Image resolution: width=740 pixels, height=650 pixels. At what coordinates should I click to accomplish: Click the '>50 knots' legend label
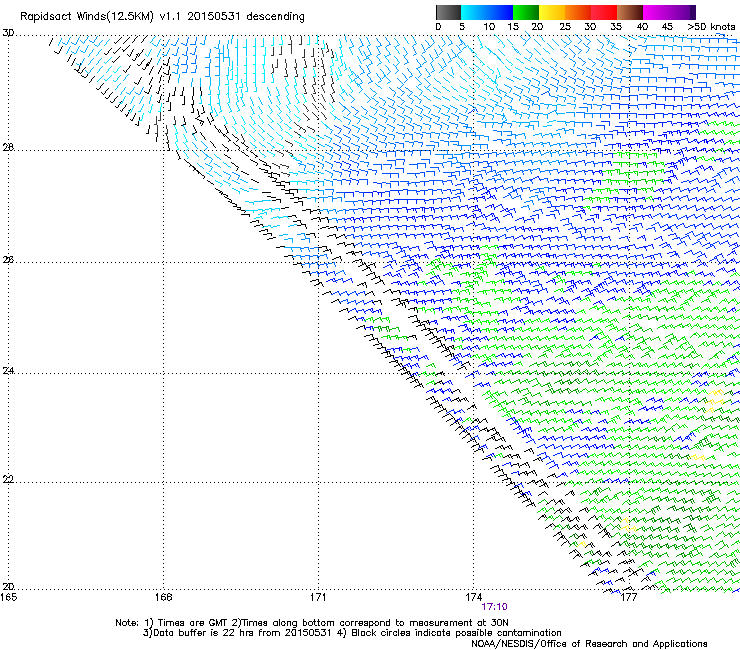[711, 26]
